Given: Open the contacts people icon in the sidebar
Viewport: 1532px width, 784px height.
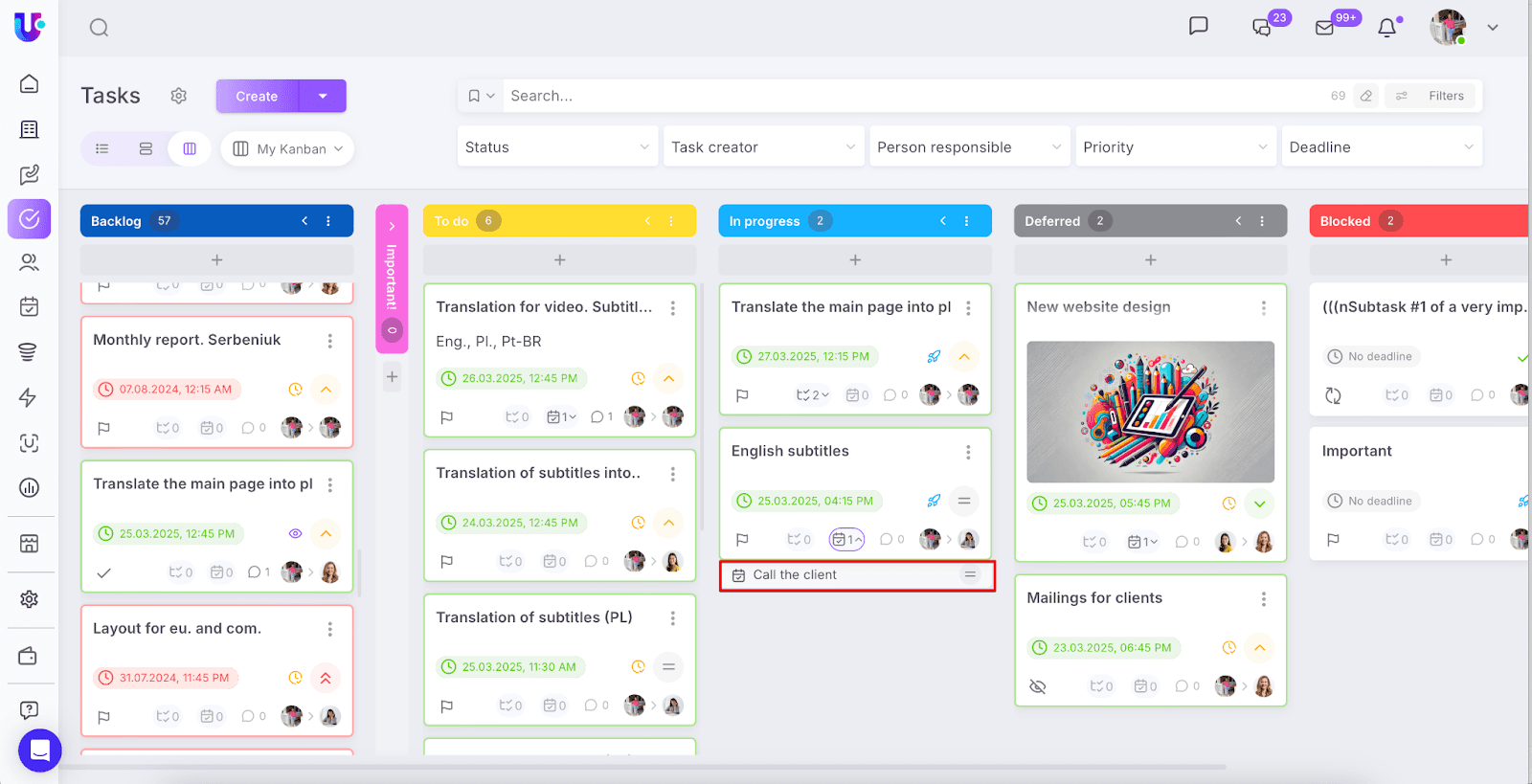Looking at the screenshot, I should click(30, 262).
